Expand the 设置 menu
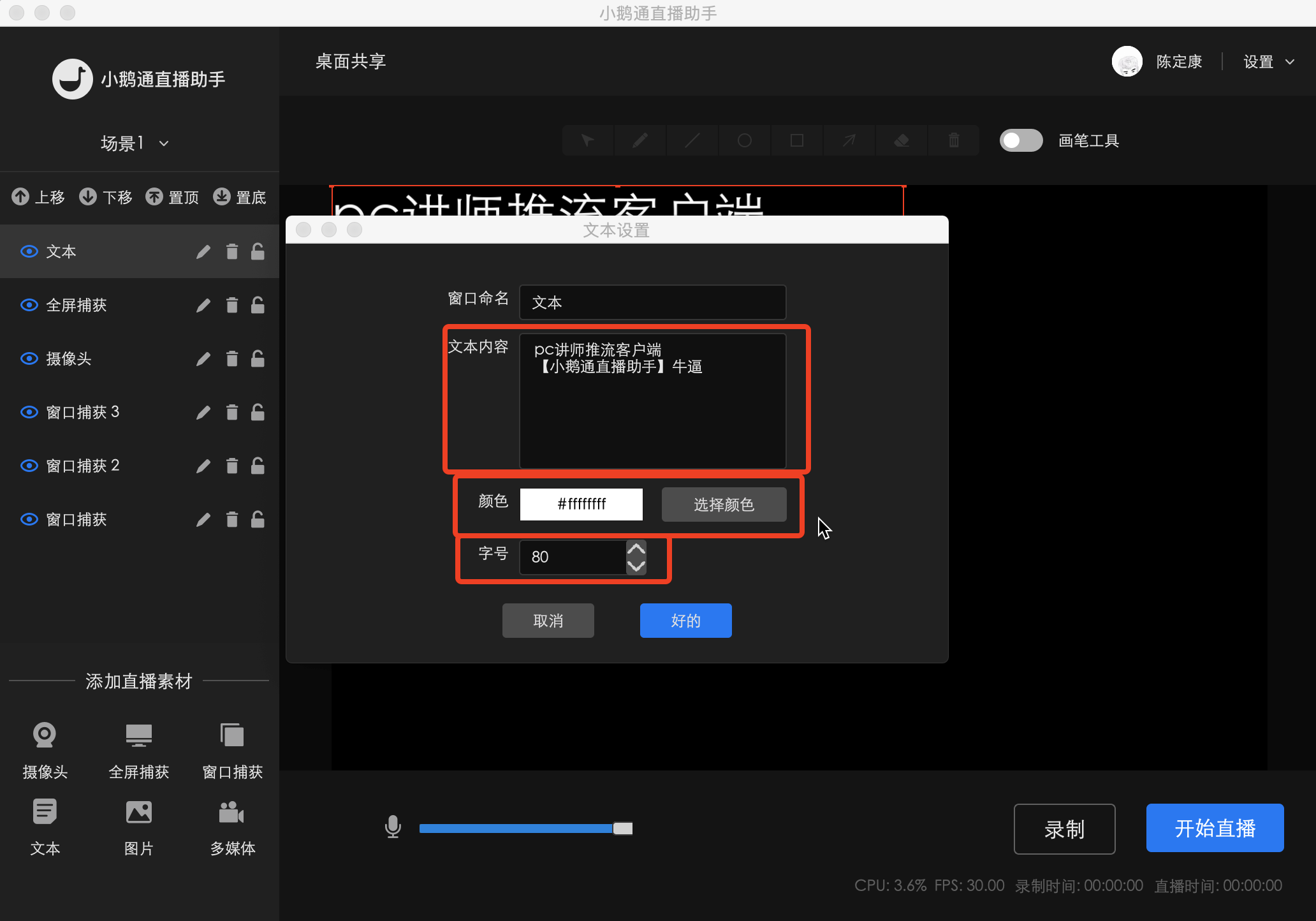Viewport: 1316px width, 921px height. point(1268,61)
